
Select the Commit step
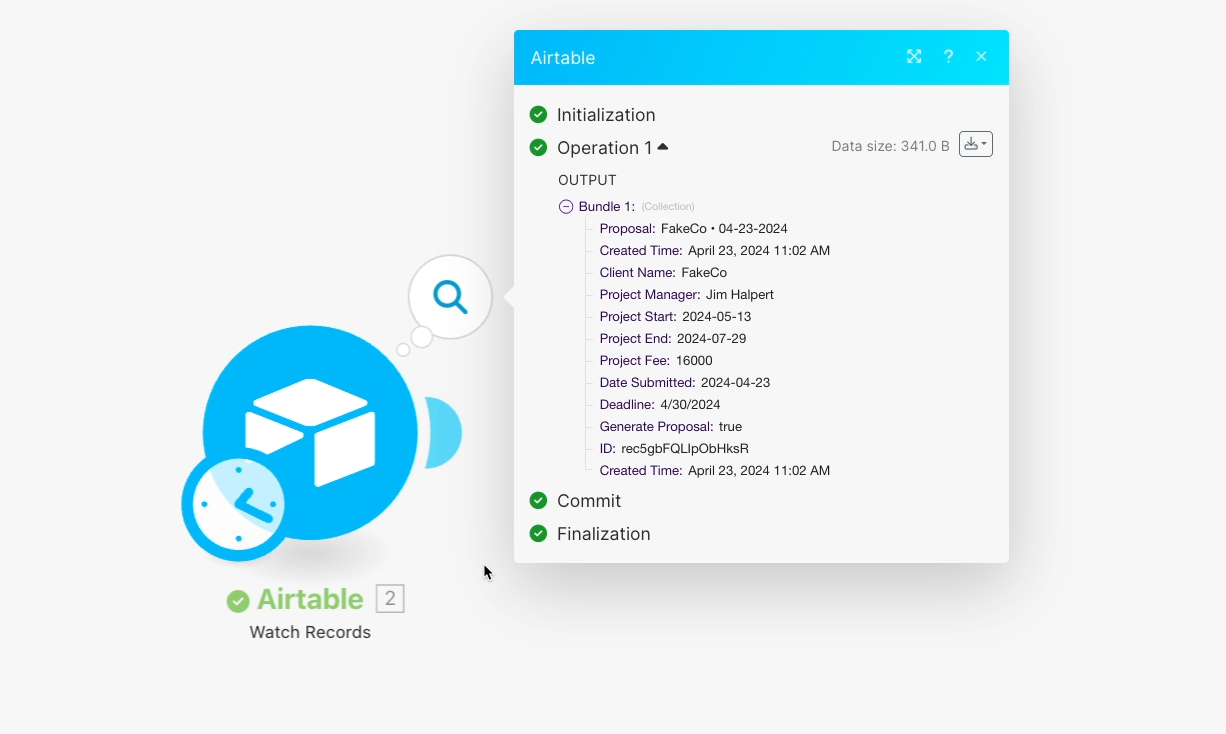[x=589, y=501]
